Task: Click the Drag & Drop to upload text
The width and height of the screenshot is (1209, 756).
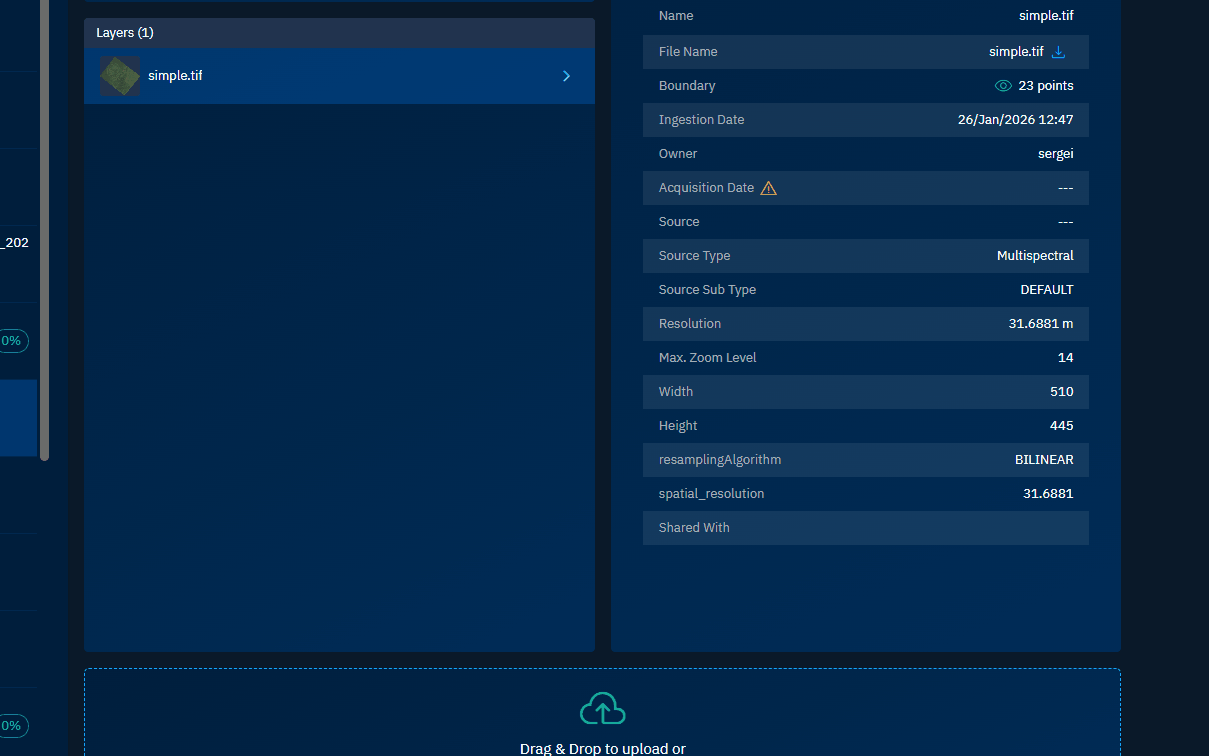Action: tap(602, 748)
